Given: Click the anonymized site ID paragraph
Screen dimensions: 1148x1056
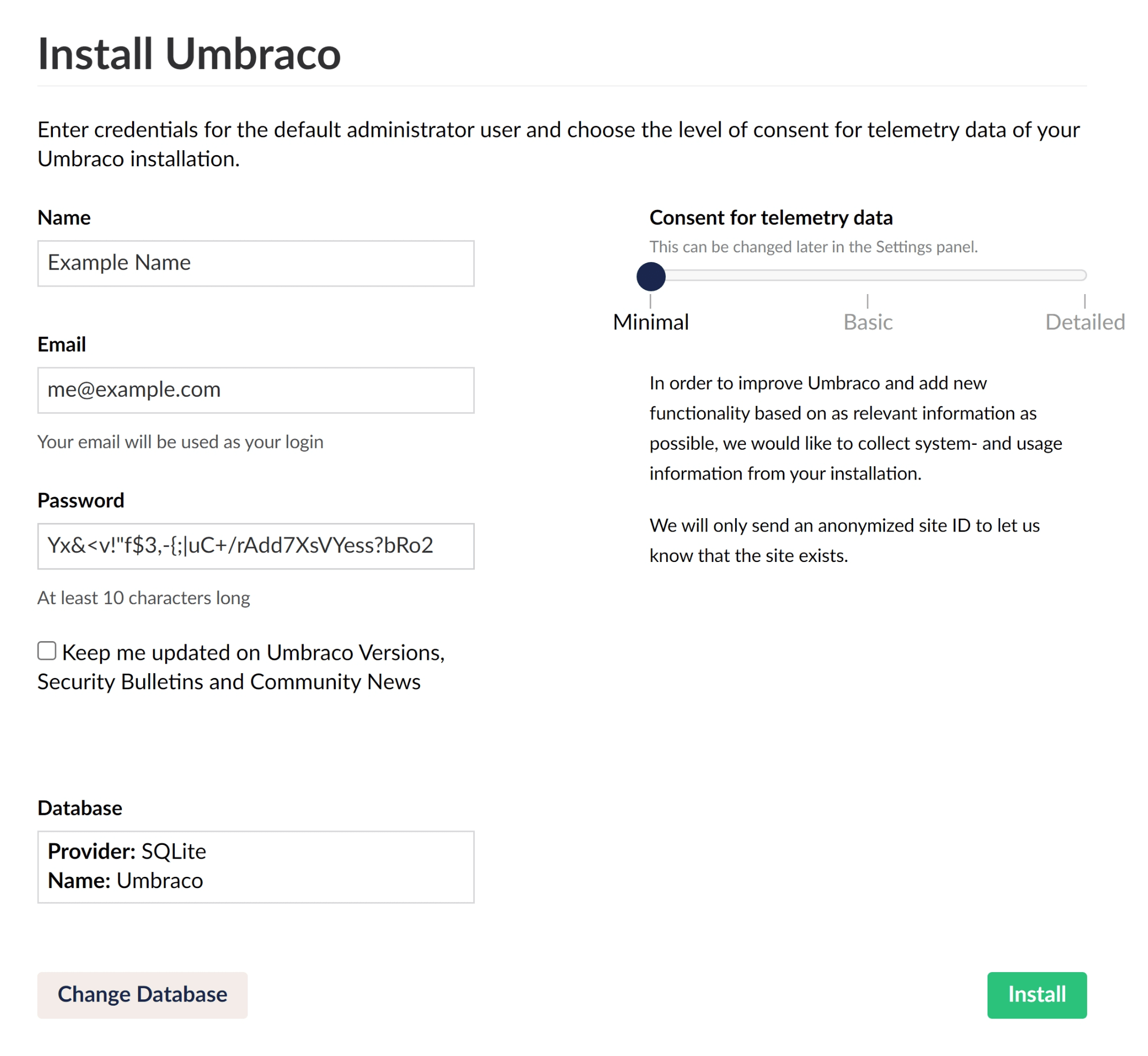Looking at the screenshot, I should pyautogui.click(x=845, y=540).
